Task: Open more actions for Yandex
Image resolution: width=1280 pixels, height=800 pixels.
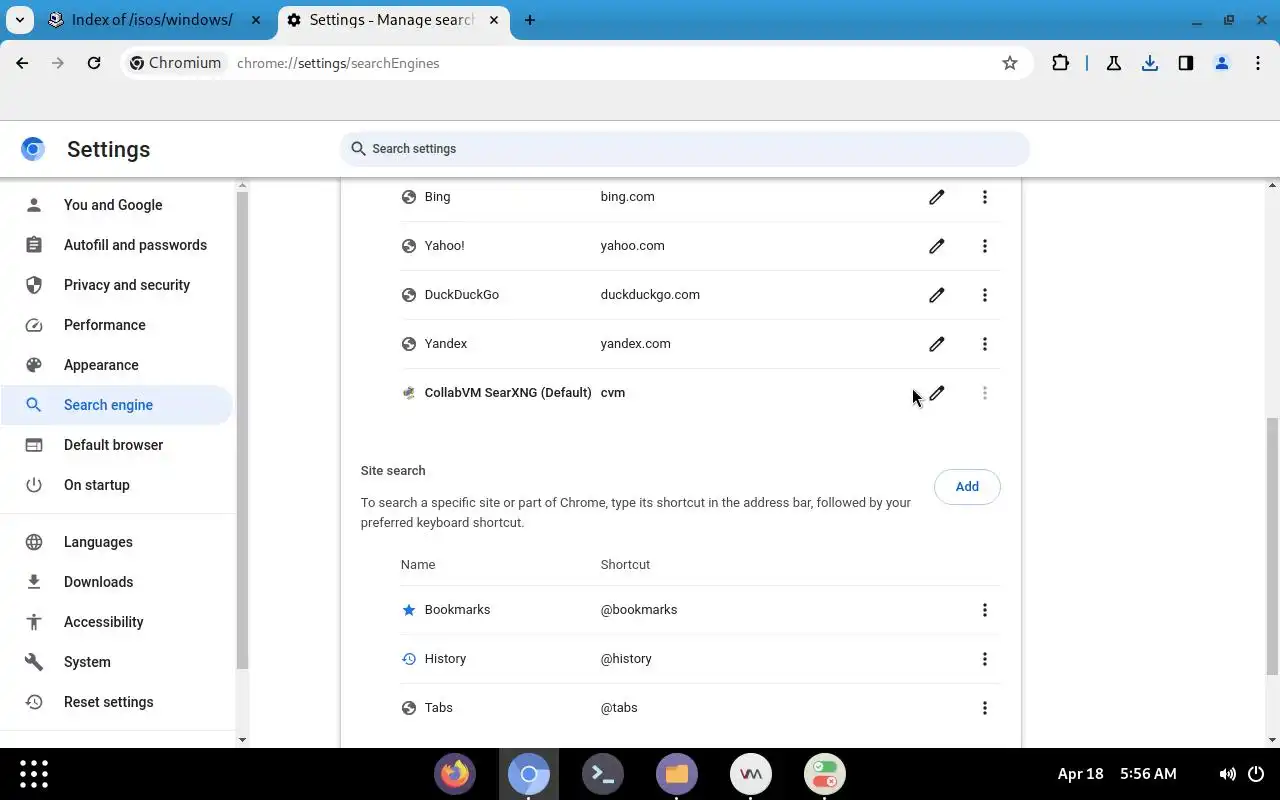Action: pyautogui.click(x=984, y=344)
